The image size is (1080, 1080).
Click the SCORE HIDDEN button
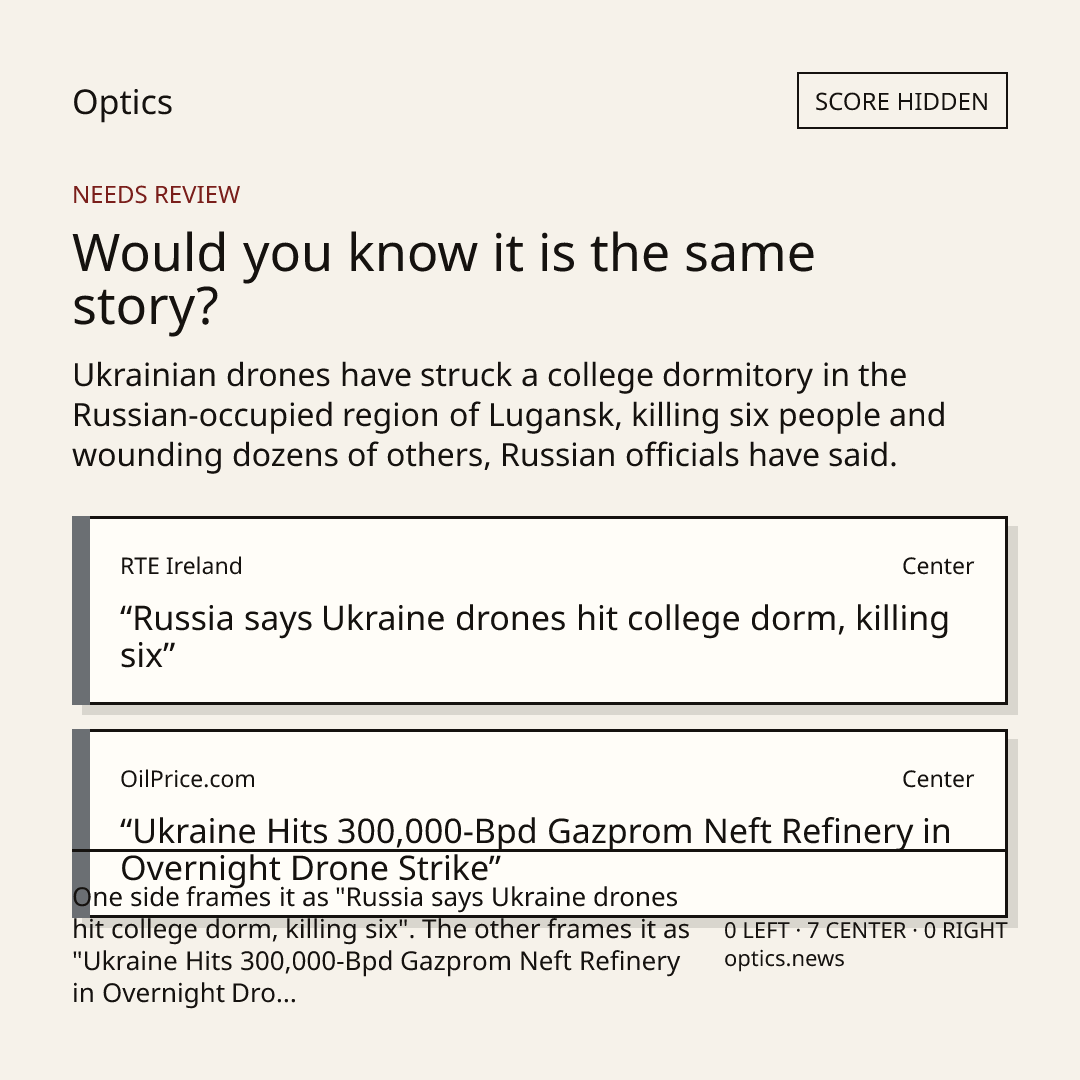pos(902,101)
